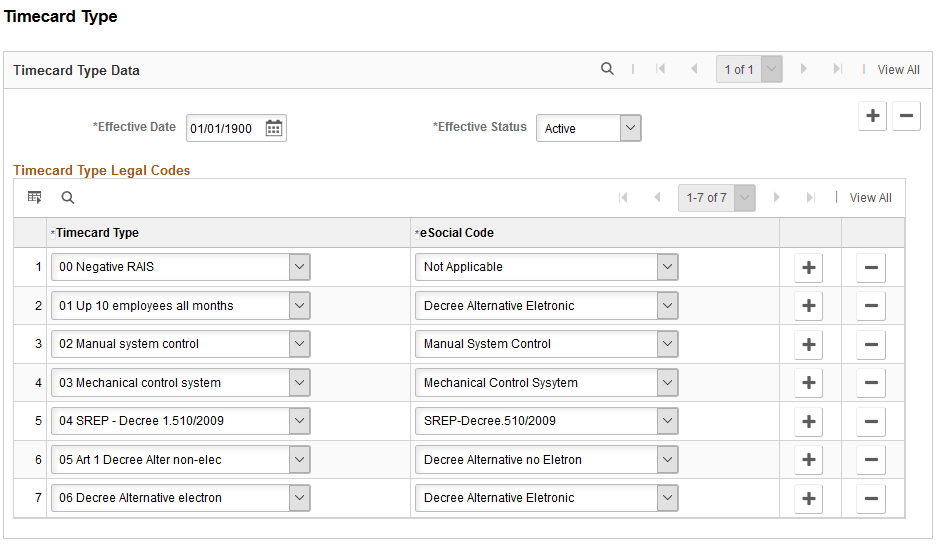Open the Effective Date calendar picker
This screenshot has width=941, height=546.
tap(274, 128)
